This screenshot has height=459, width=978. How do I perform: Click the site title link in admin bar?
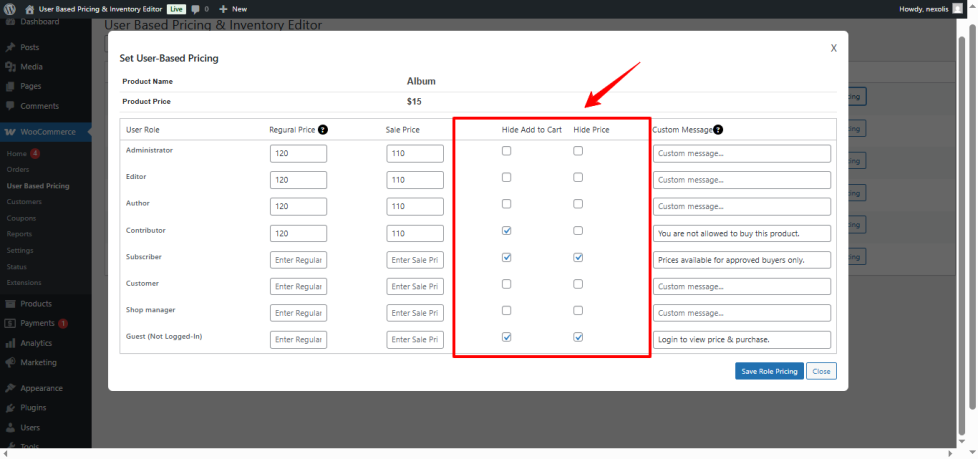(x=100, y=9)
